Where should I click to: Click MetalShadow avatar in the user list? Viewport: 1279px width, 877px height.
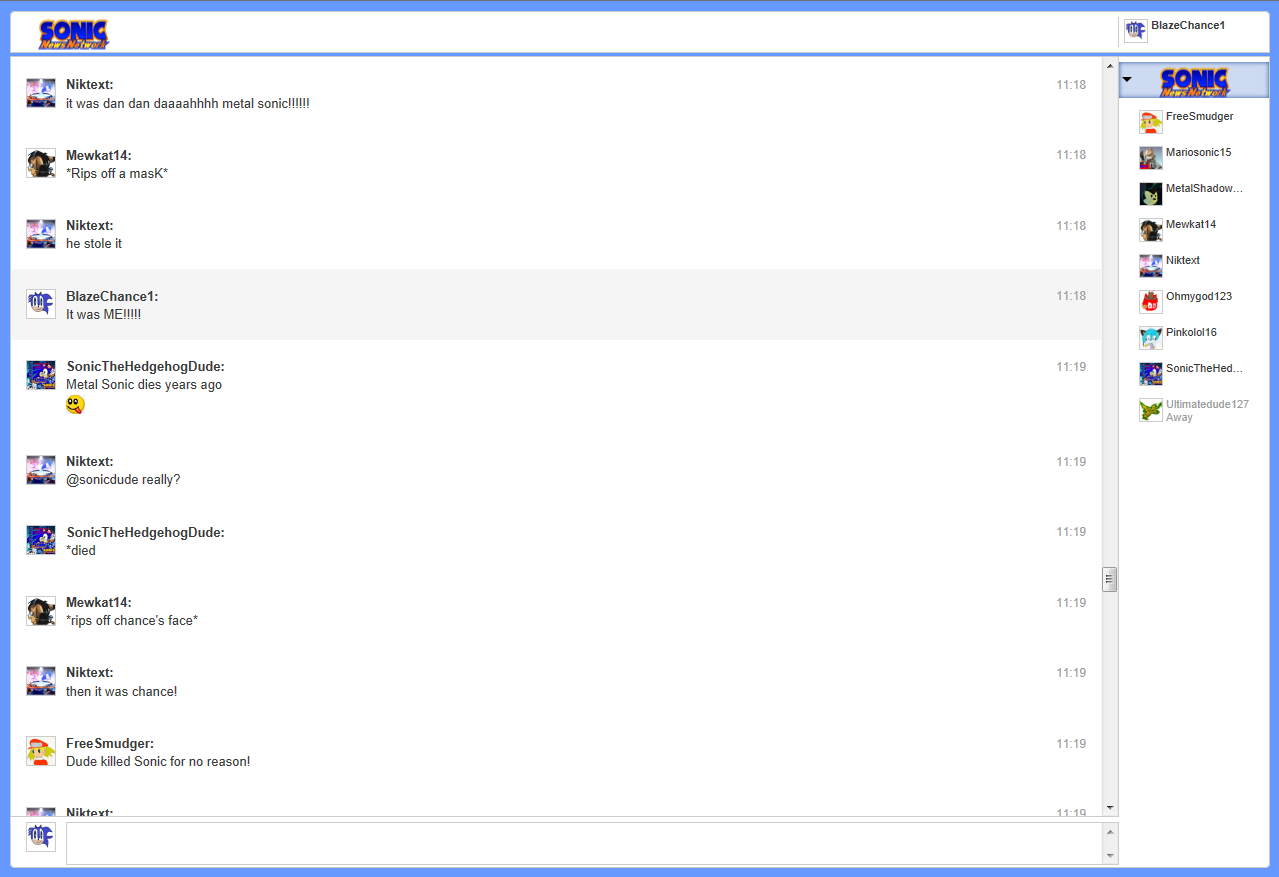(x=1150, y=194)
